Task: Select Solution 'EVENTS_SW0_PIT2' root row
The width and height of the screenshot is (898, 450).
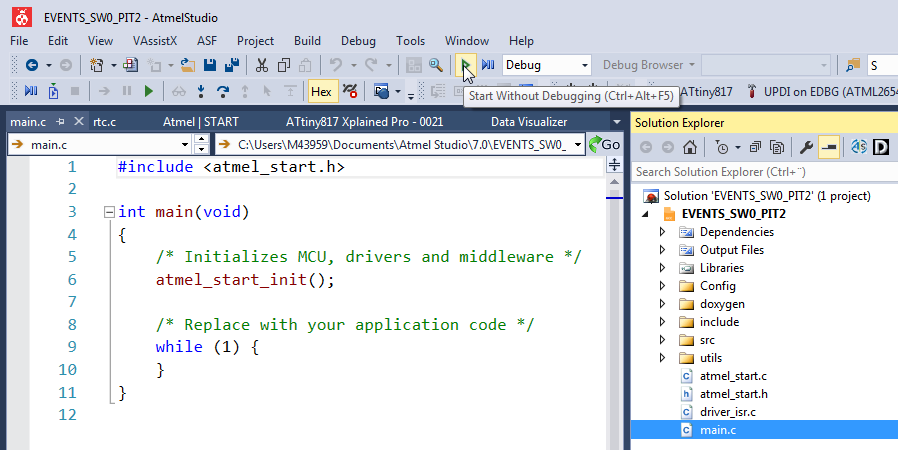Action: [x=767, y=196]
